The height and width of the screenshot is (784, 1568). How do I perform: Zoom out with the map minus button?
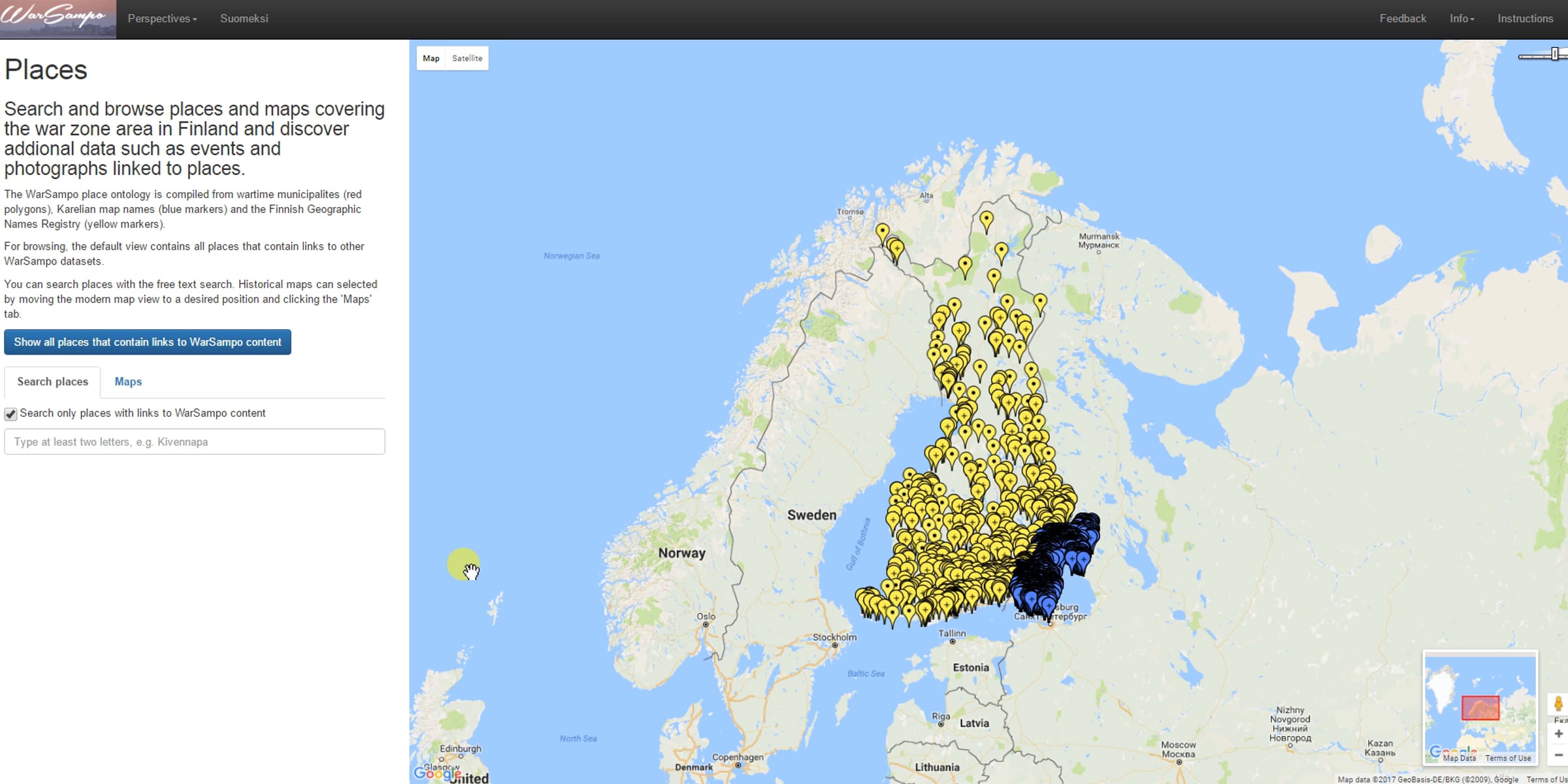tap(1558, 755)
